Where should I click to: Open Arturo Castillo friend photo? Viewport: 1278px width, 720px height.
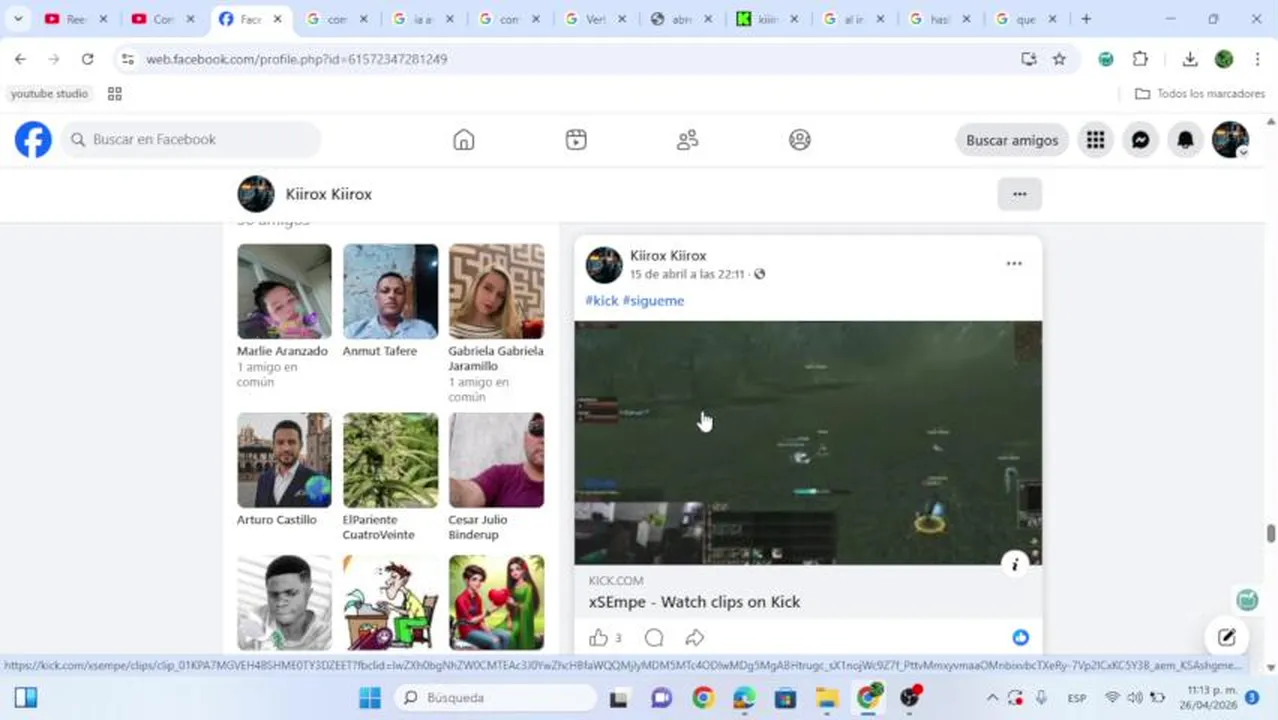(x=284, y=460)
